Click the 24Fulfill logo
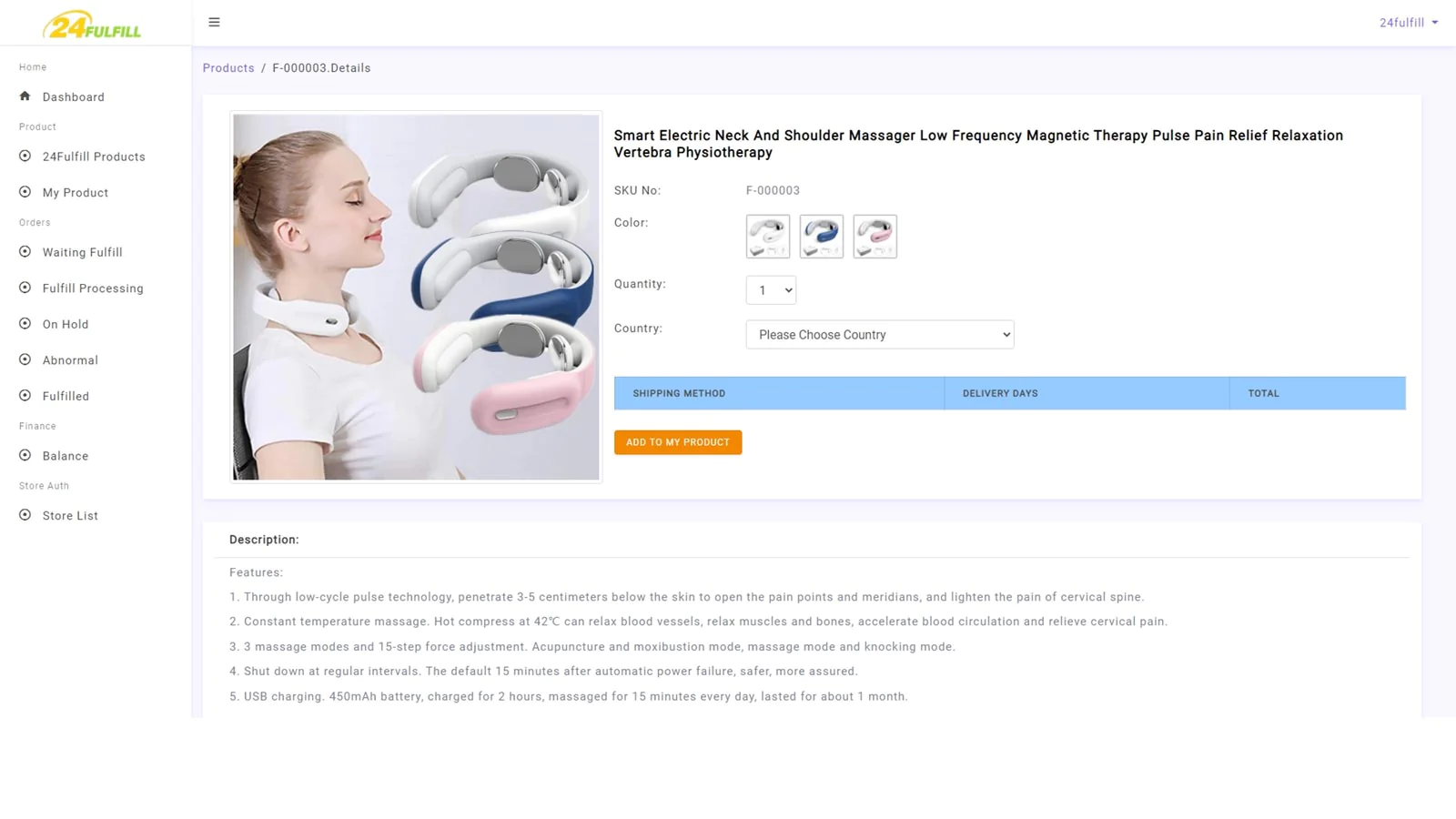The height and width of the screenshot is (819, 1456). click(x=92, y=25)
